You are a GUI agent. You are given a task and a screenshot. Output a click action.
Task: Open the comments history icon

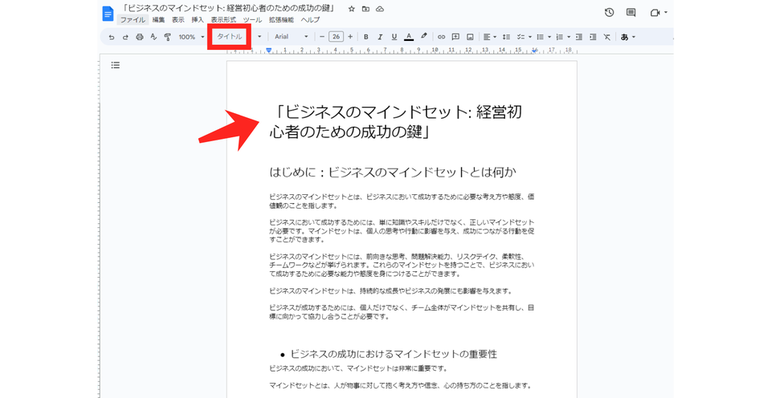coord(631,12)
